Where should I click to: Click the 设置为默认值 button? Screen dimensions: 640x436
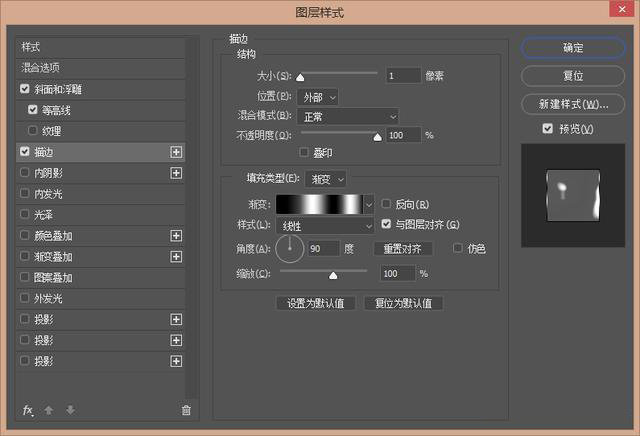pos(316,303)
